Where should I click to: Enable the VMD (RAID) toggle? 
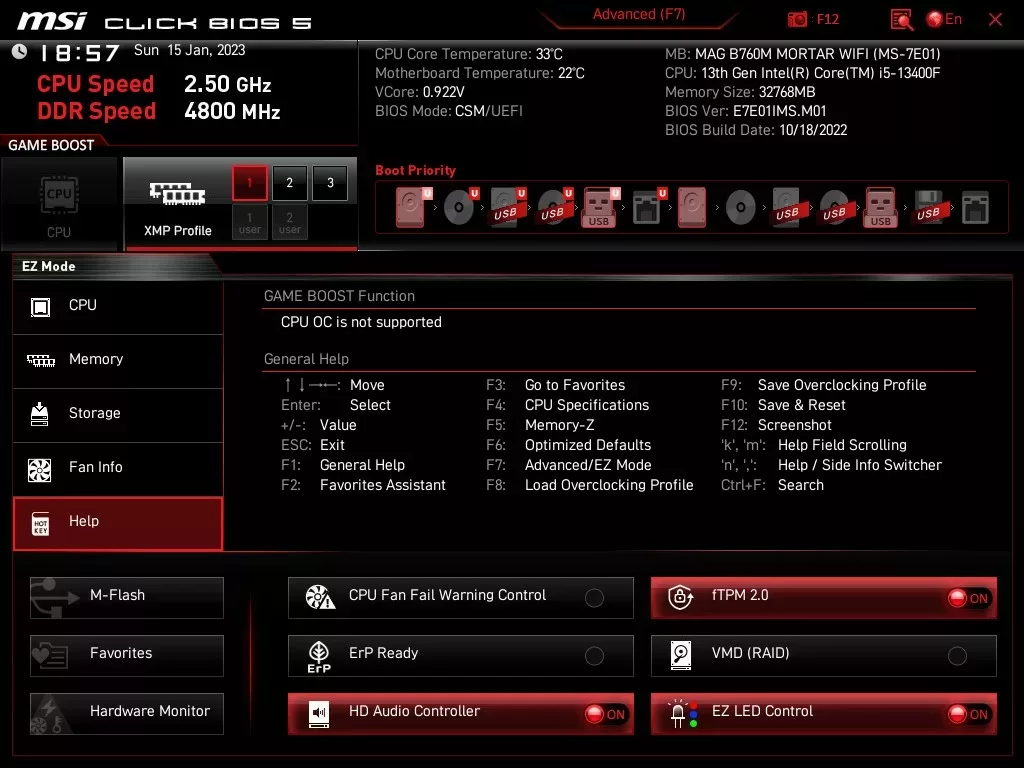[x=958, y=655]
